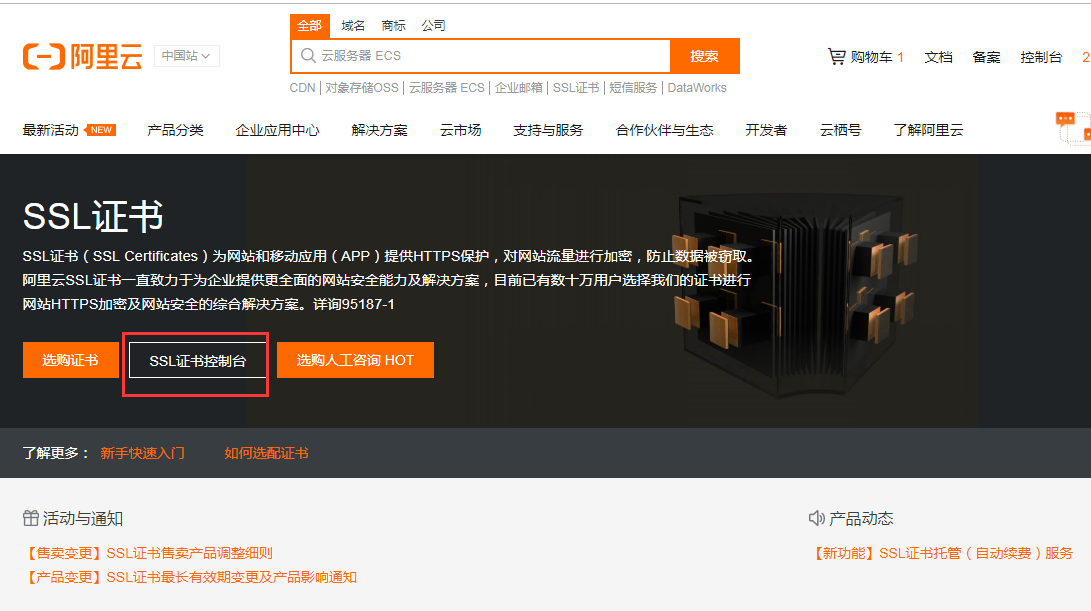Open the 中国站 site selector dropdown

(x=186, y=55)
